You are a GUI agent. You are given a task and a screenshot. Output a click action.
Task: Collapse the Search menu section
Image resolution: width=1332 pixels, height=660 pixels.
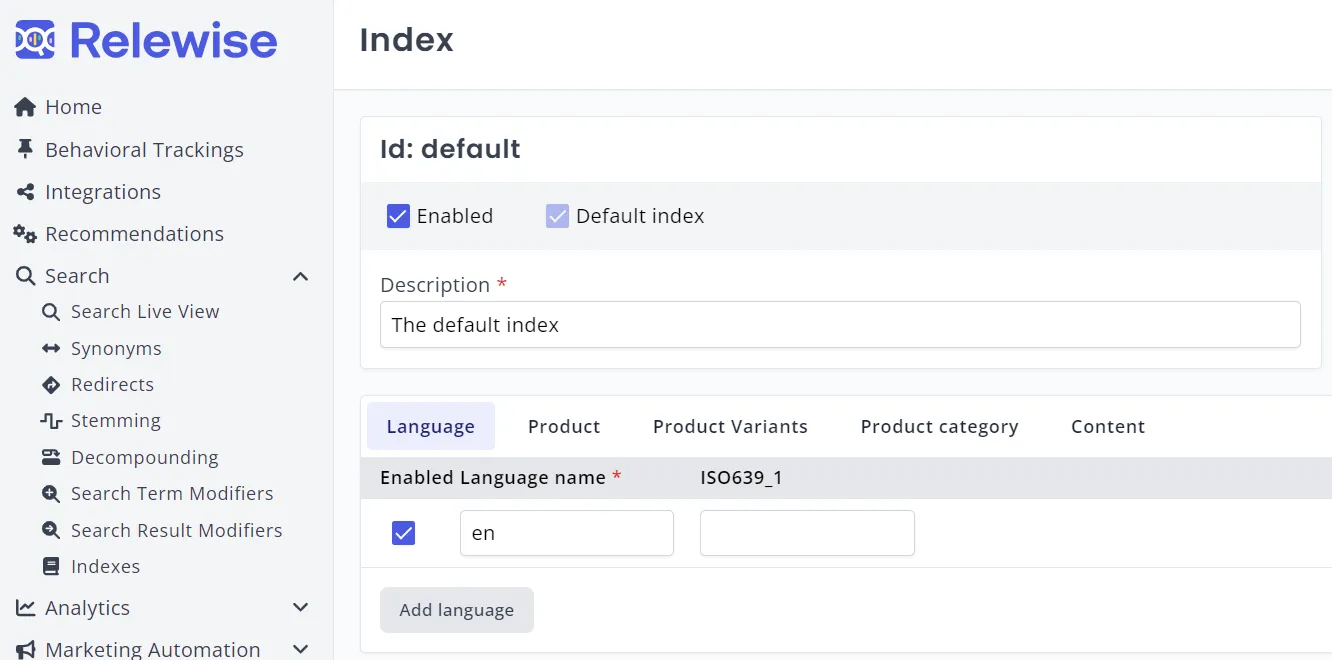300,276
